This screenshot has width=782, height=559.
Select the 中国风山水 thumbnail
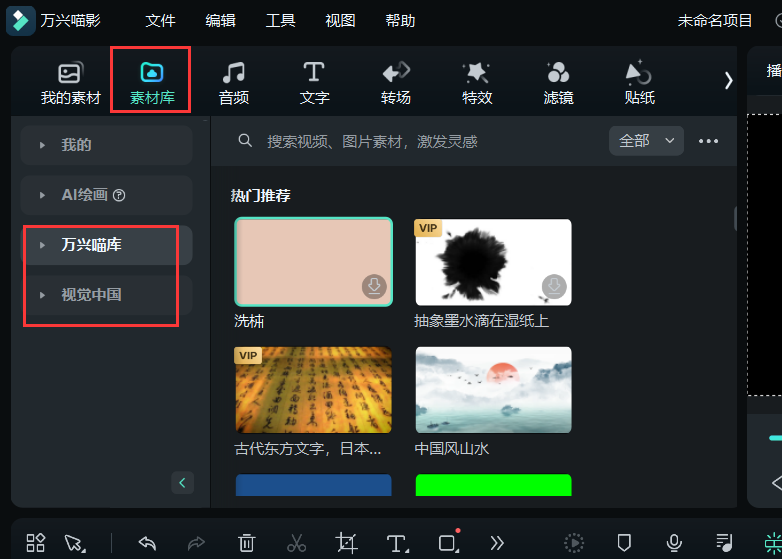point(493,390)
